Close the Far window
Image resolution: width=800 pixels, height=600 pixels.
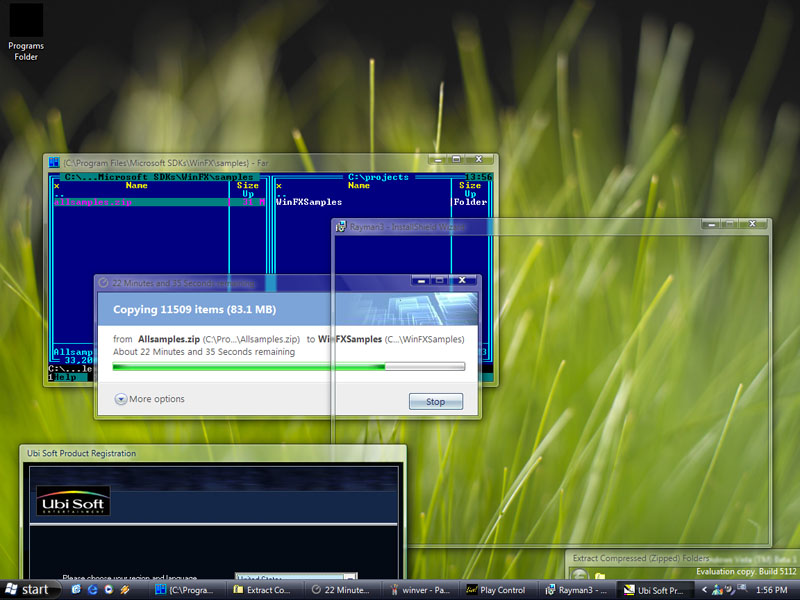pyautogui.click(x=479, y=159)
